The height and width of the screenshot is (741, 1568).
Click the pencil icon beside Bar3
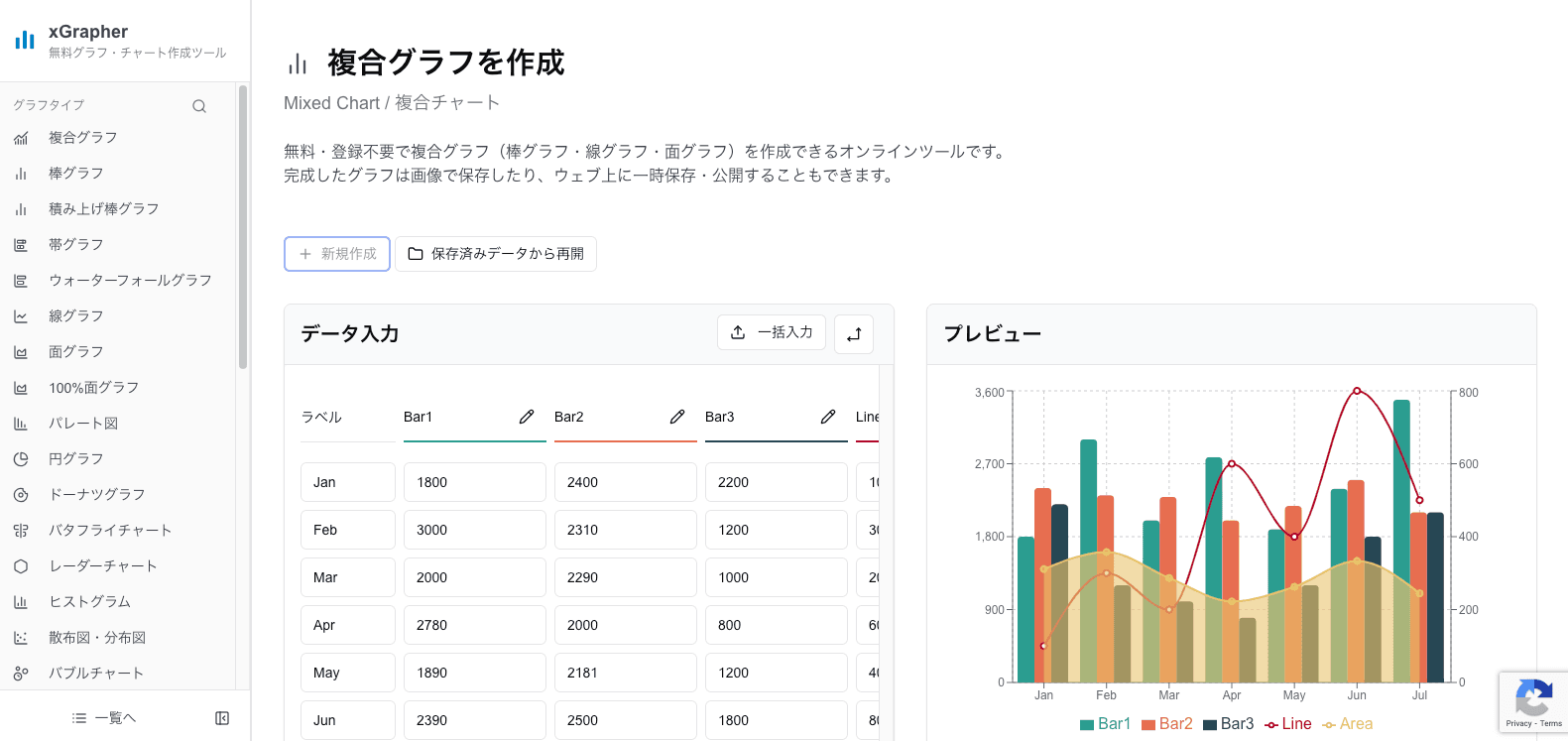click(x=828, y=417)
